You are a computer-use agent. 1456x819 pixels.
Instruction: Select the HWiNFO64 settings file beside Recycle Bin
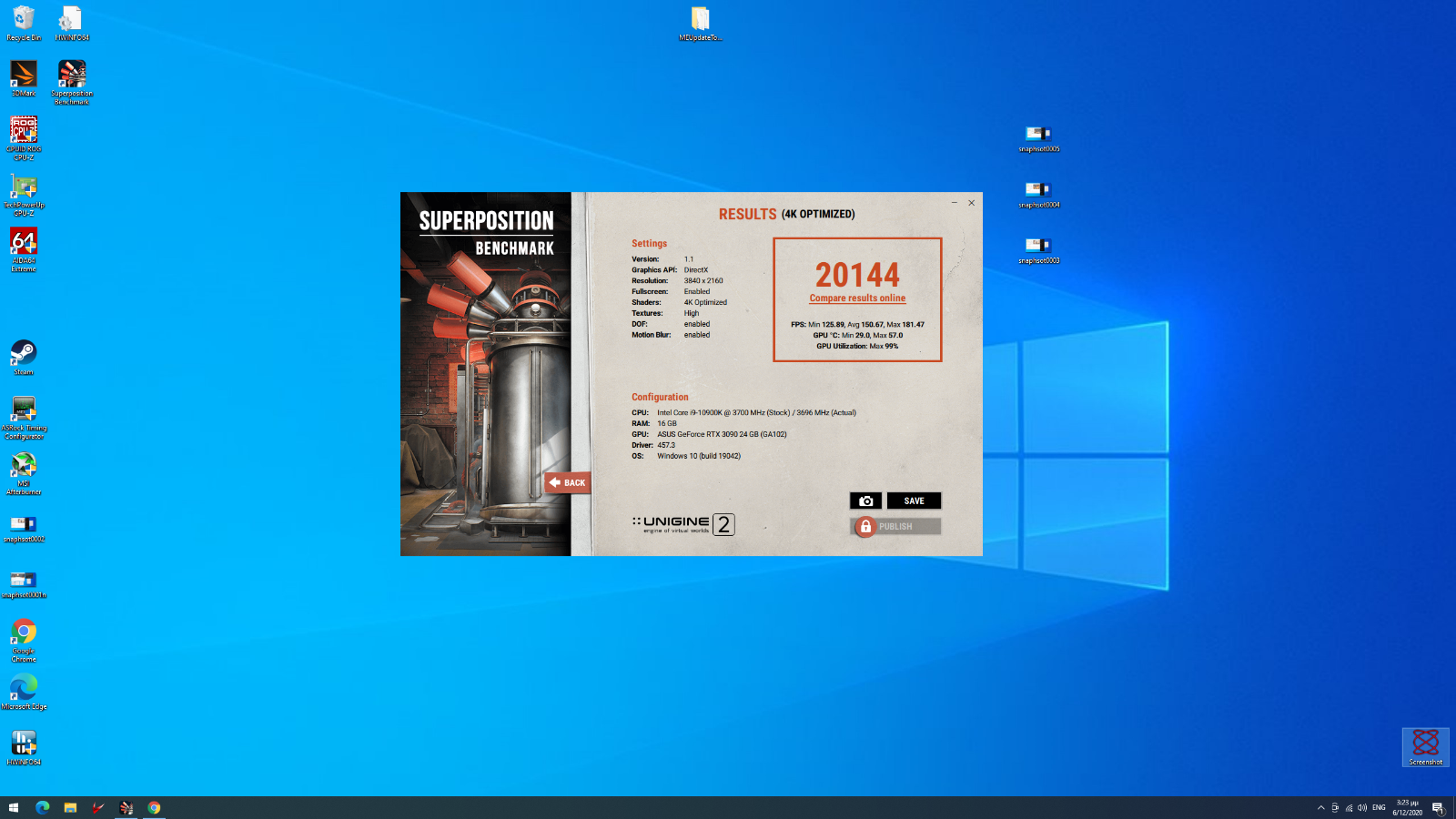pos(72,24)
